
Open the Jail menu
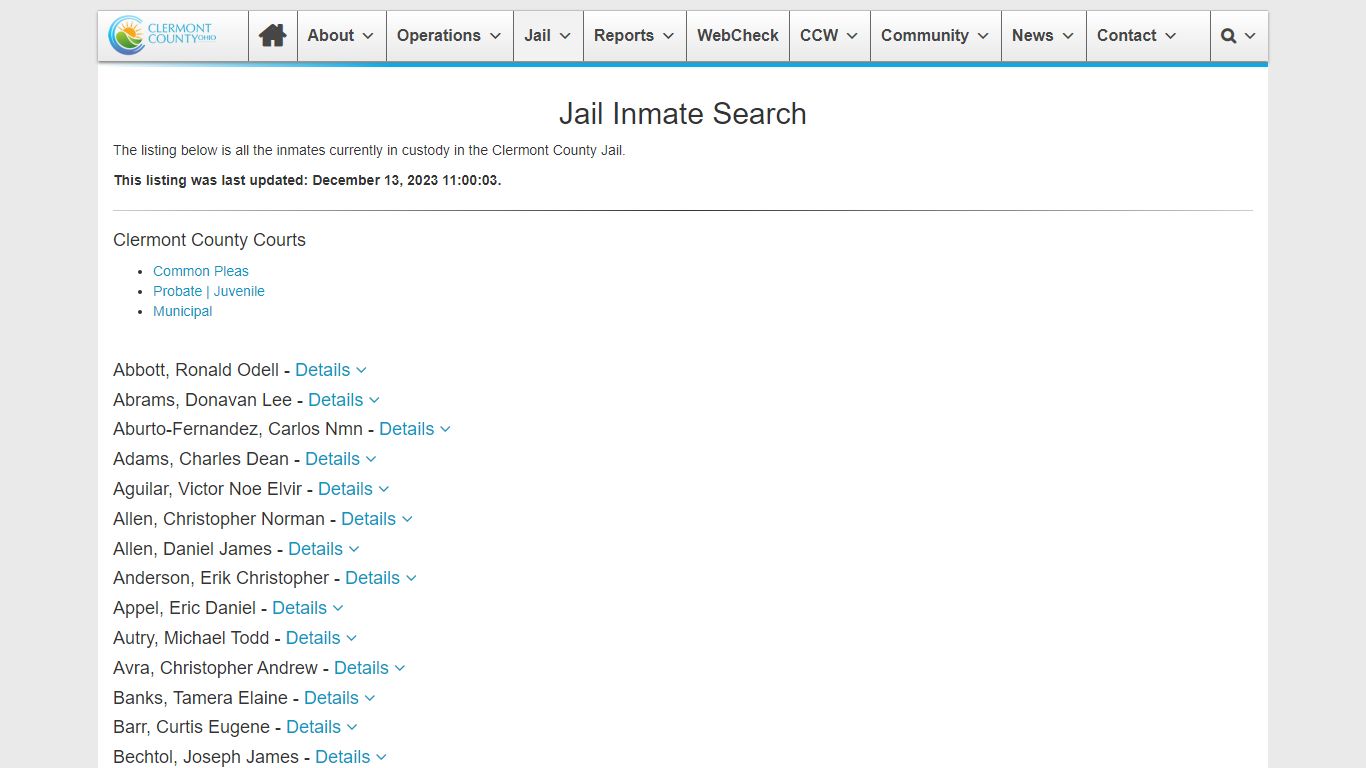click(x=548, y=36)
